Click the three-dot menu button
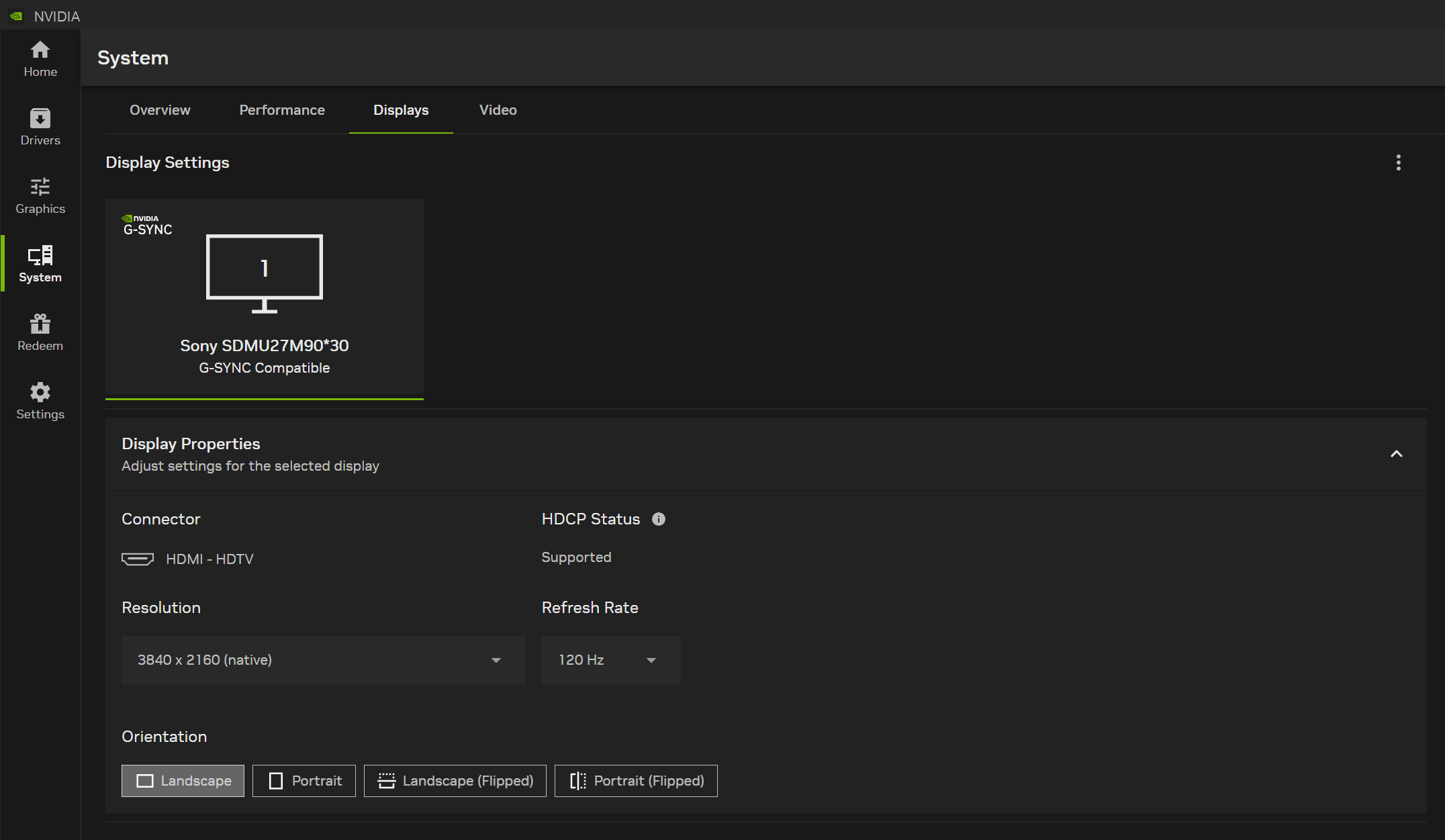The image size is (1445, 840). [1398, 163]
